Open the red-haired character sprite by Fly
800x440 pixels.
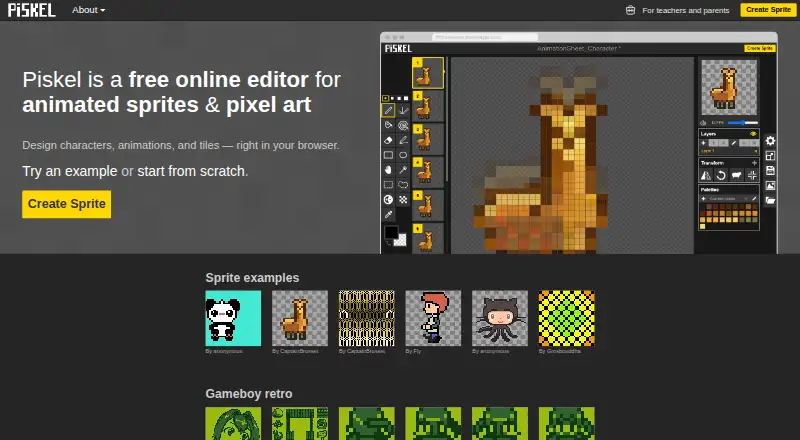pyautogui.click(x=433, y=318)
